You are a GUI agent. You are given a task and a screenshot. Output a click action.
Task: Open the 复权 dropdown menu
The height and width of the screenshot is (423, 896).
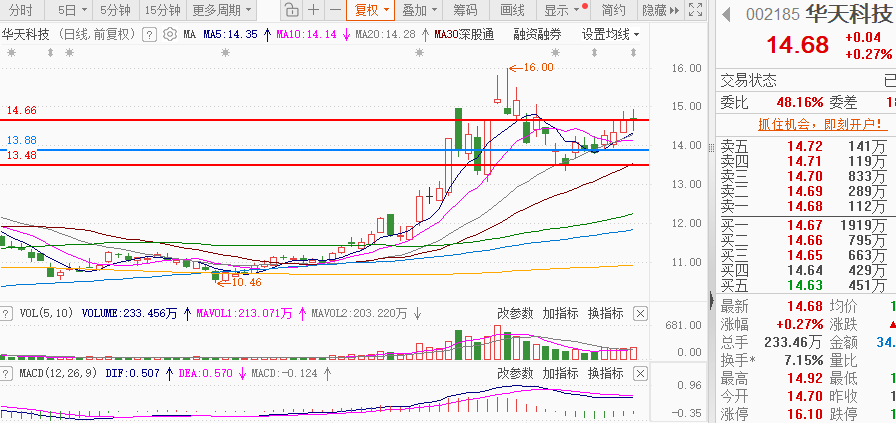pyautogui.click(x=371, y=10)
